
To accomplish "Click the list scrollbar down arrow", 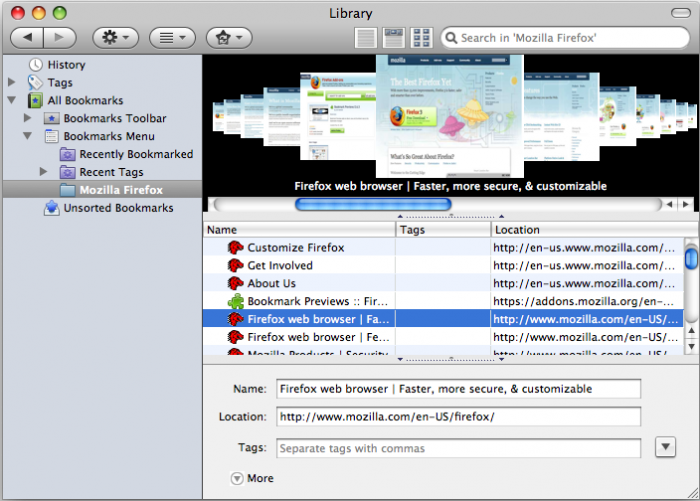I will [x=691, y=347].
